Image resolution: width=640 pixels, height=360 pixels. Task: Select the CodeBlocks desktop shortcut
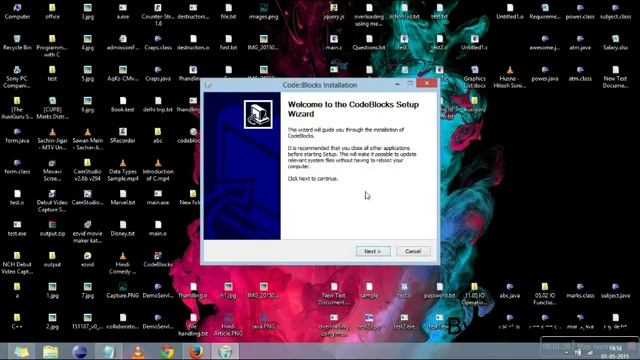[158, 260]
